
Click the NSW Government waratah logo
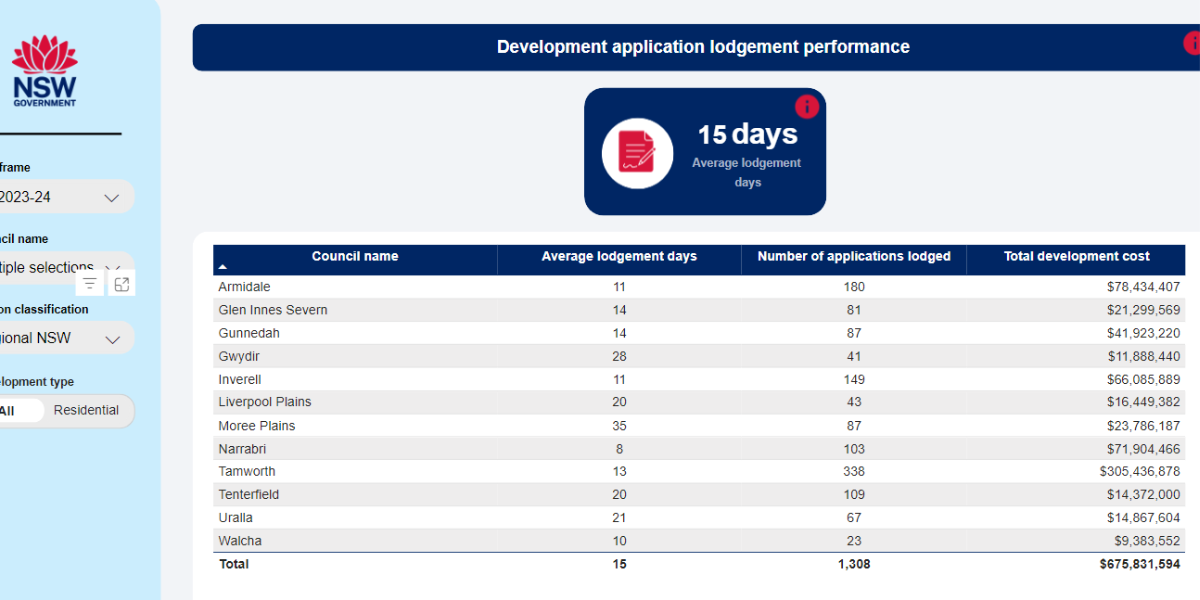coord(44,71)
